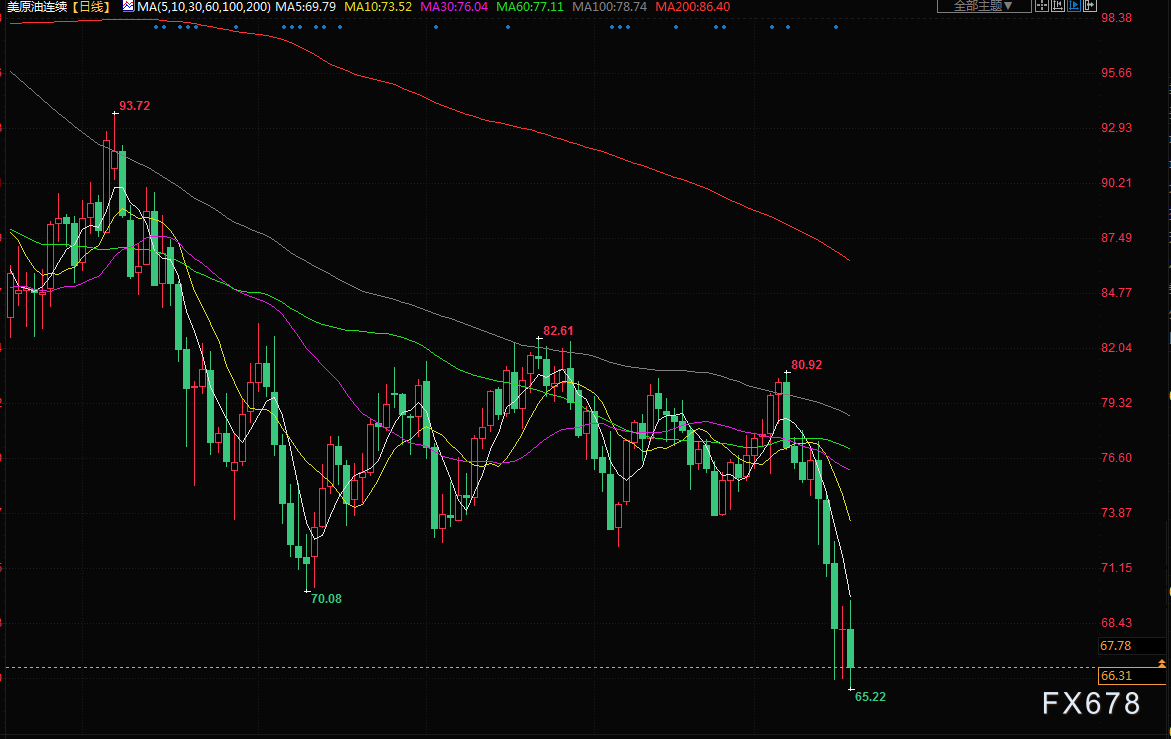Open the 全部主题 dropdown

(984, 6)
